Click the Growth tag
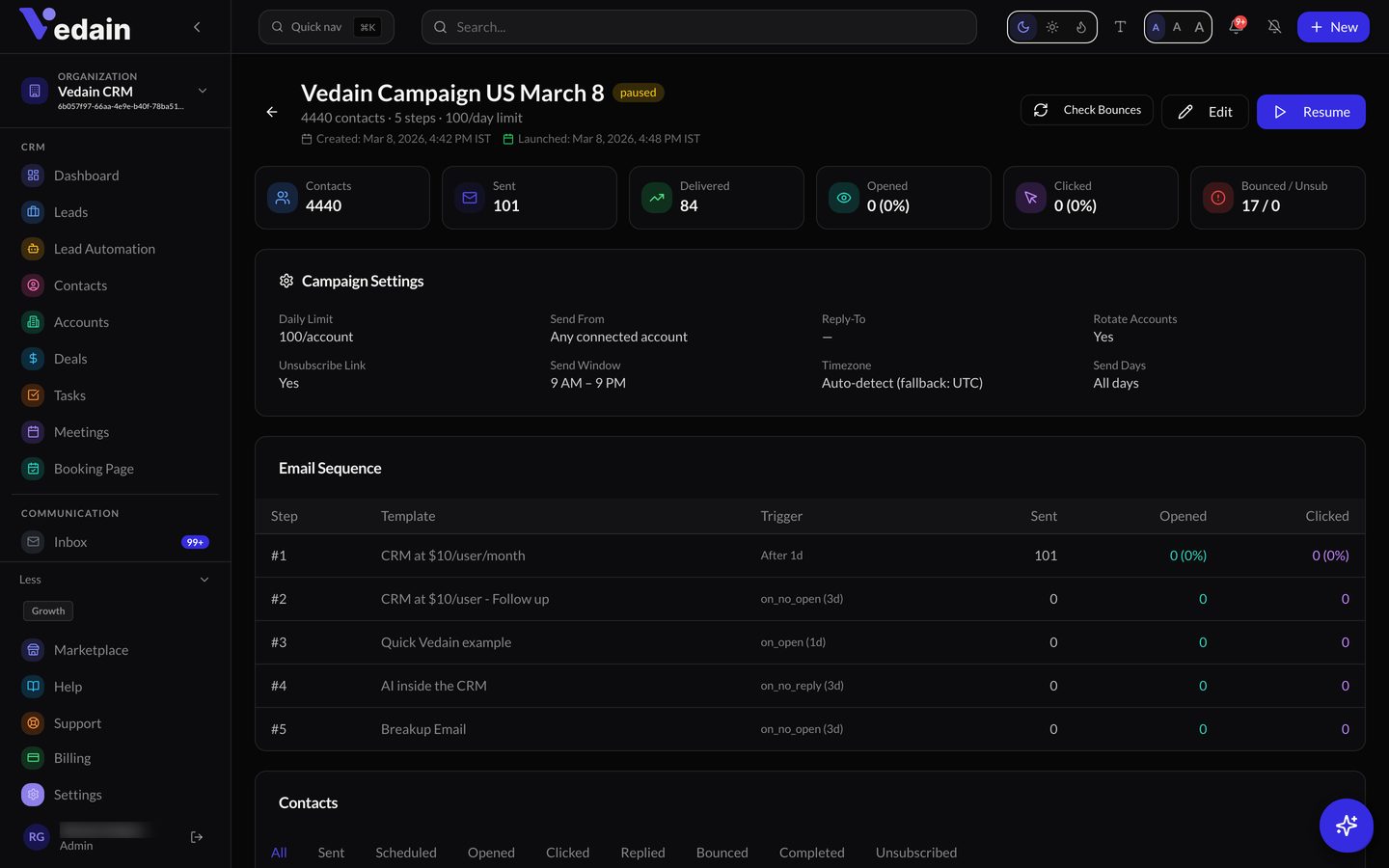 click(48, 610)
